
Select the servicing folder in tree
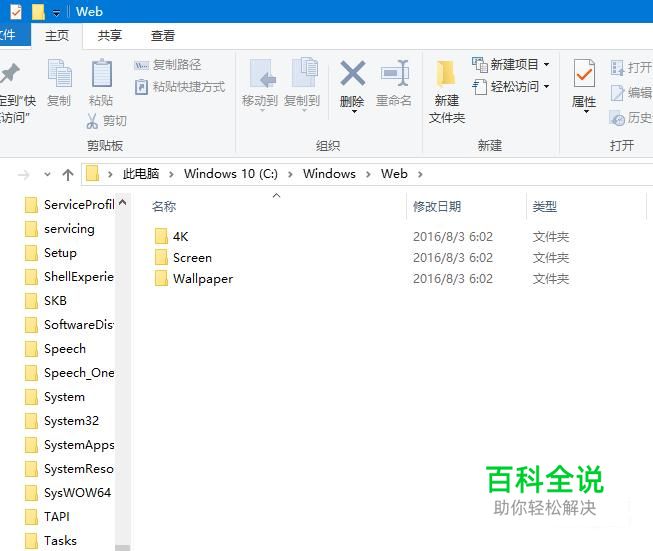(x=69, y=229)
